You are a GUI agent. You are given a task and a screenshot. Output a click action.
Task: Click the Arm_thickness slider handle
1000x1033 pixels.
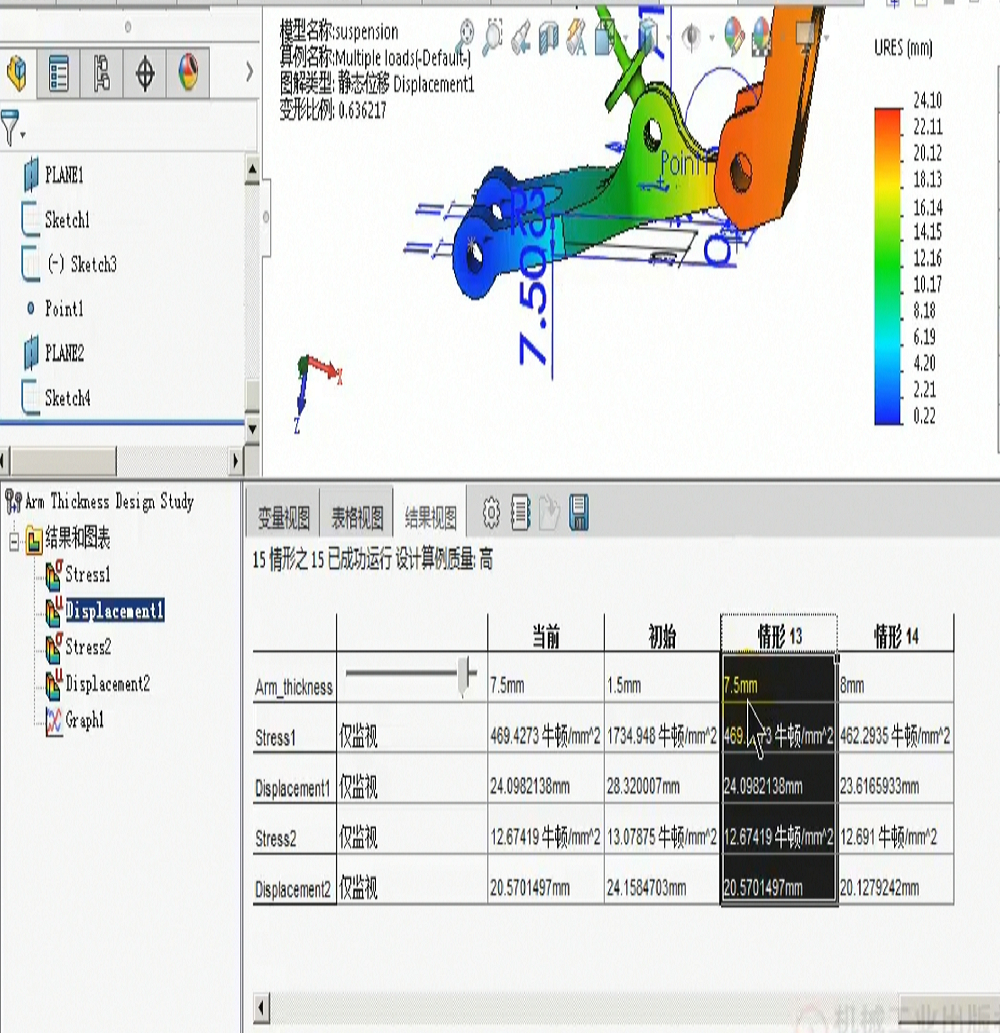465,675
